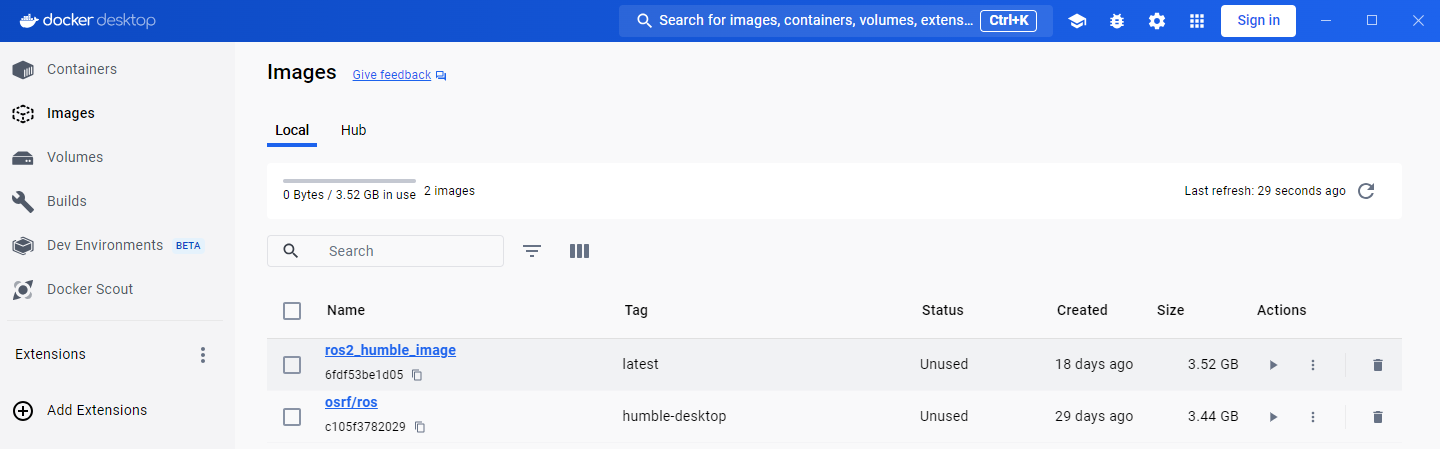The height and width of the screenshot is (449, 1440).
Task: Open the troubleshoot bug icon
Action: pyautogui.click(x=1117, y=21)
